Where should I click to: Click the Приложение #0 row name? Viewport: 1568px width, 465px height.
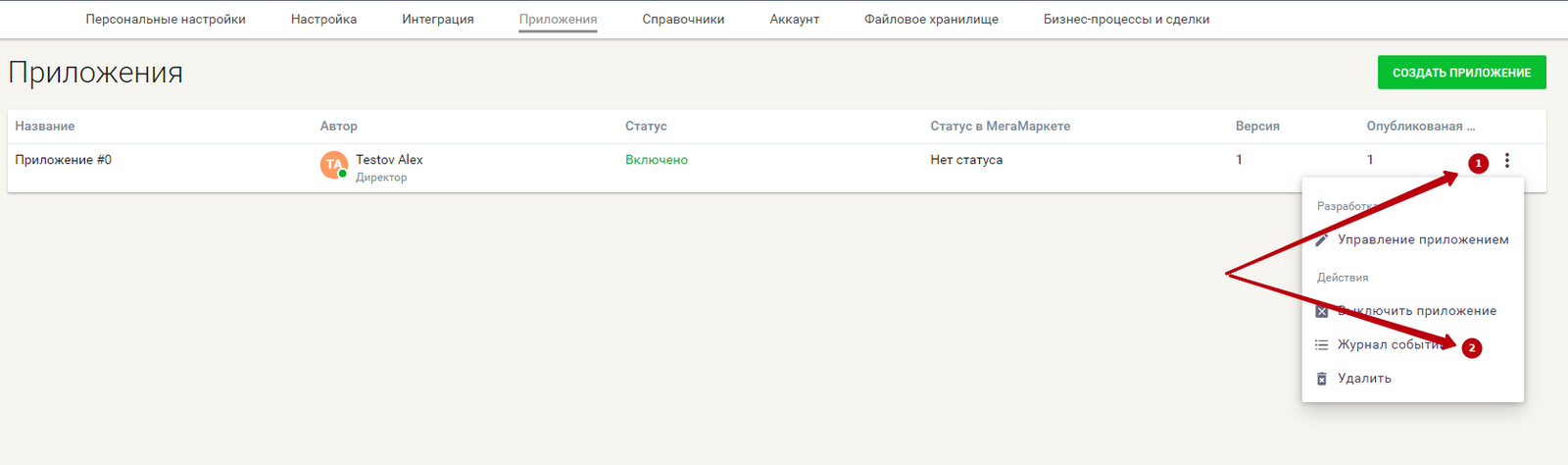pos(64,160)
